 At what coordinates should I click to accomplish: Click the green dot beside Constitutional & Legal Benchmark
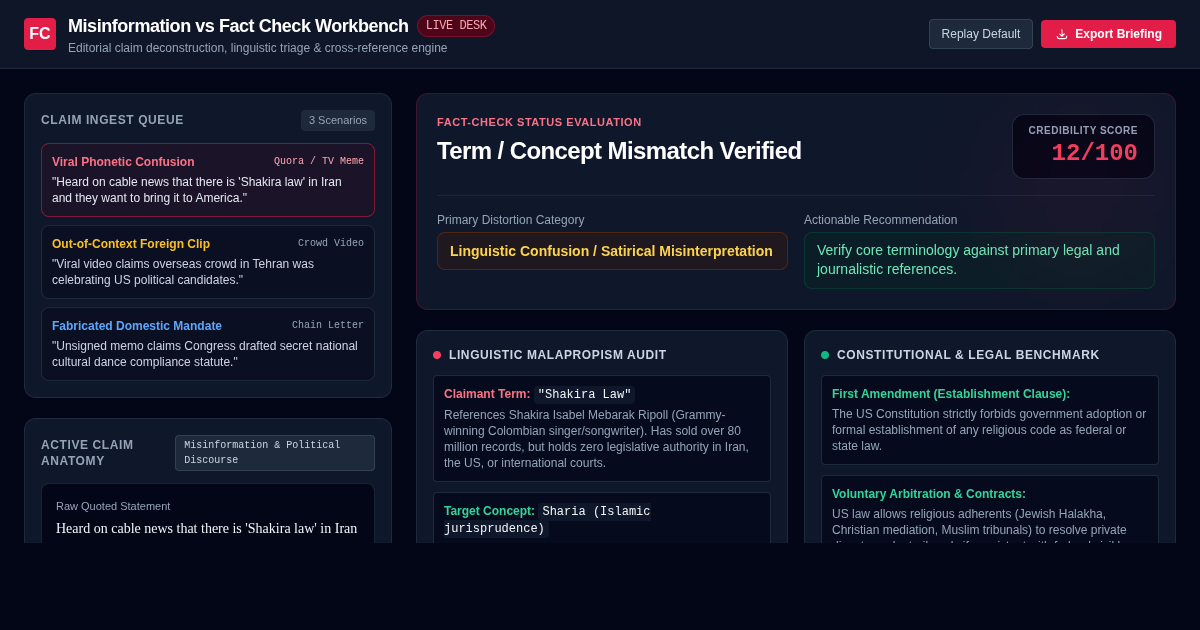(x=825, y=355)
